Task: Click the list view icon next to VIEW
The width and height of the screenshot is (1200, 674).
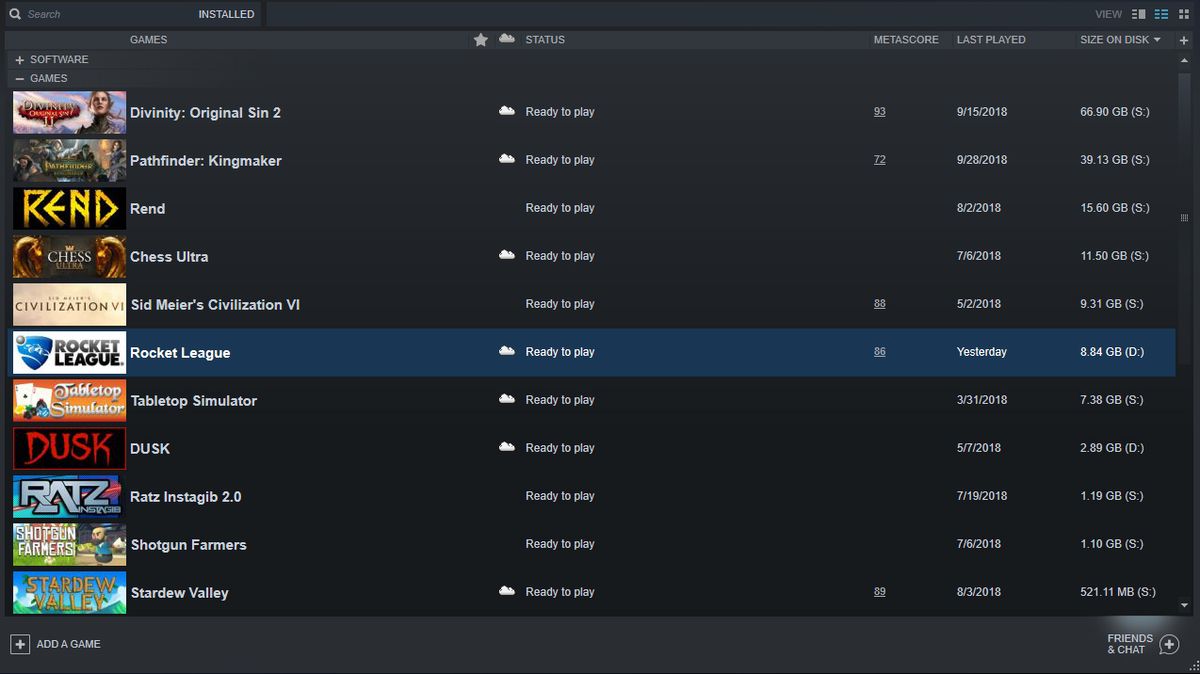Action: pyautogui.click(x=1162, y=14)
